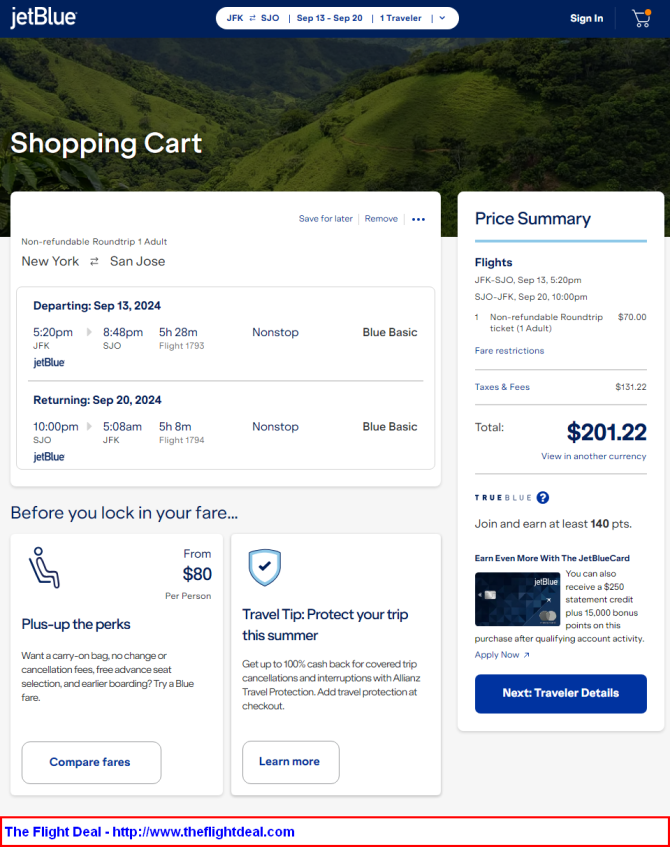Click the shield checkmark travel protection icon

265,567
